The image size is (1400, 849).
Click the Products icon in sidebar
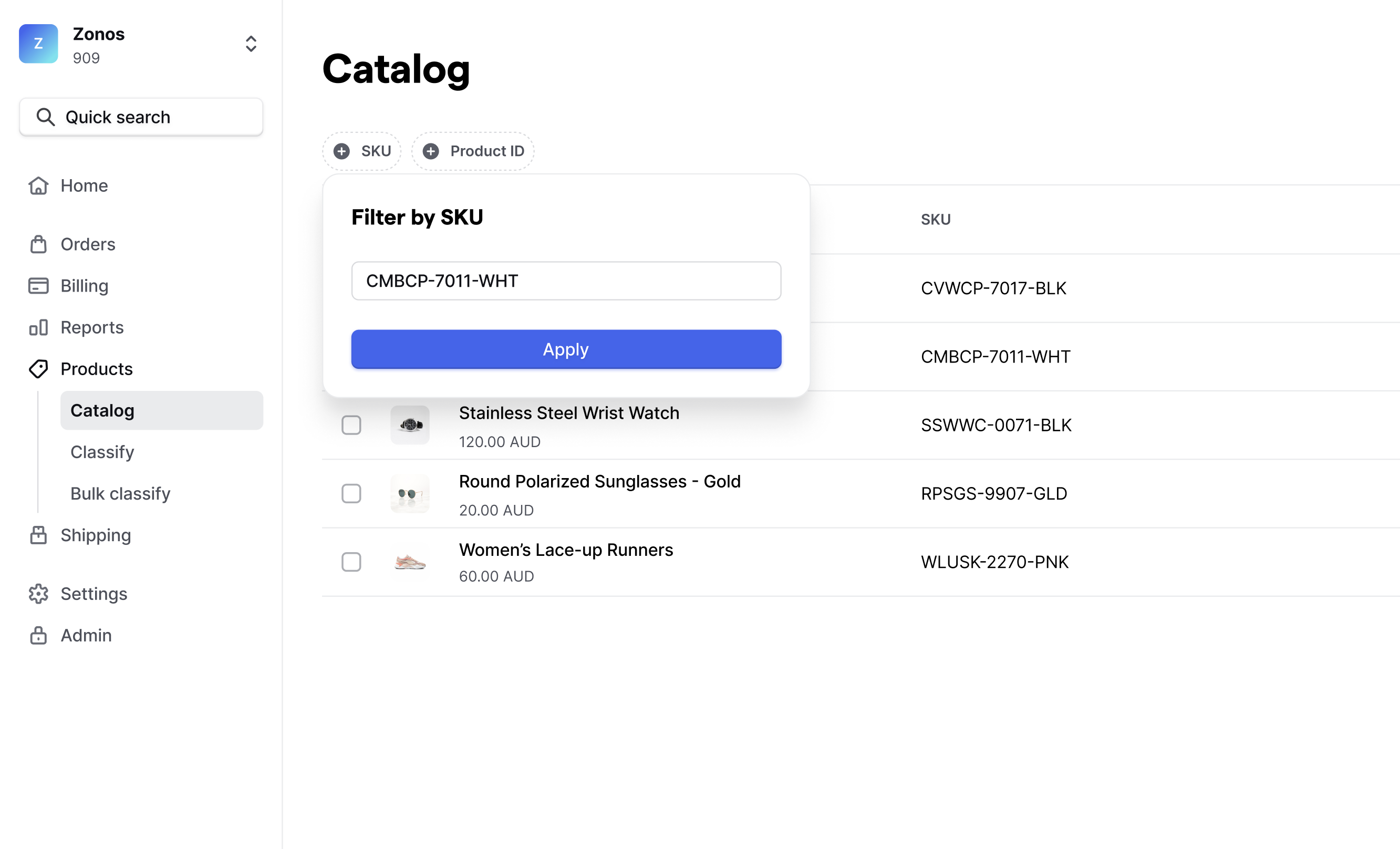[x=38, y=369]
